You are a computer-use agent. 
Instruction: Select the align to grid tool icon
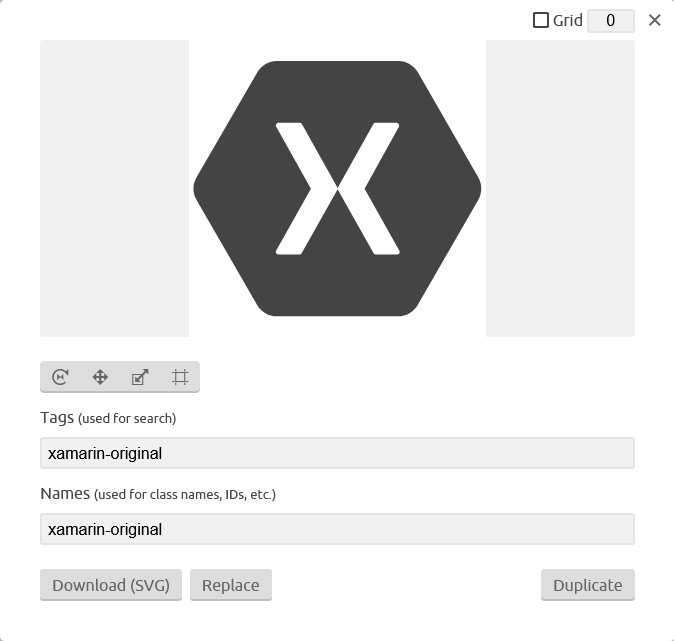[180, 377]
